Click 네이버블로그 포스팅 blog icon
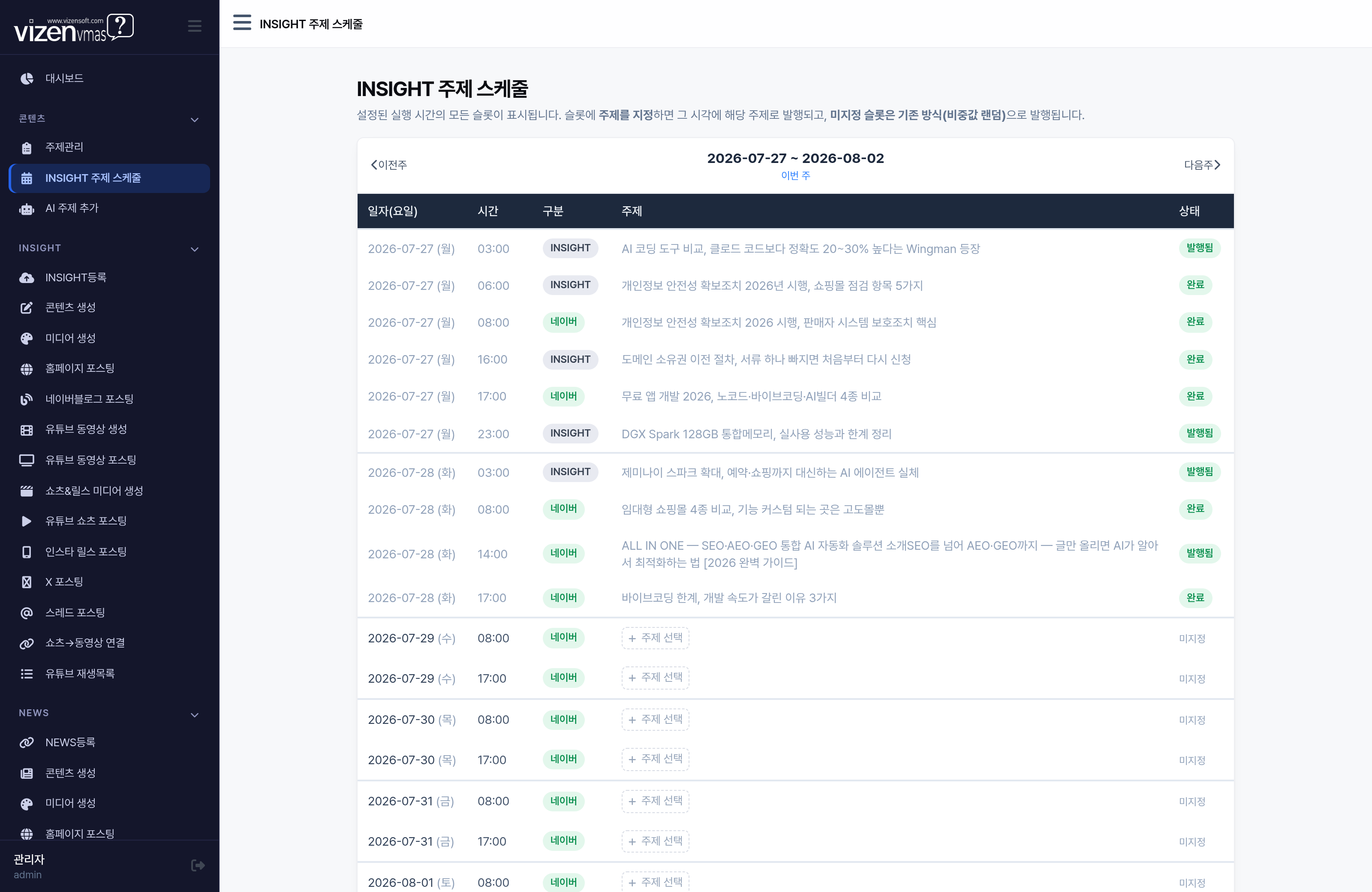 point(27,399)
